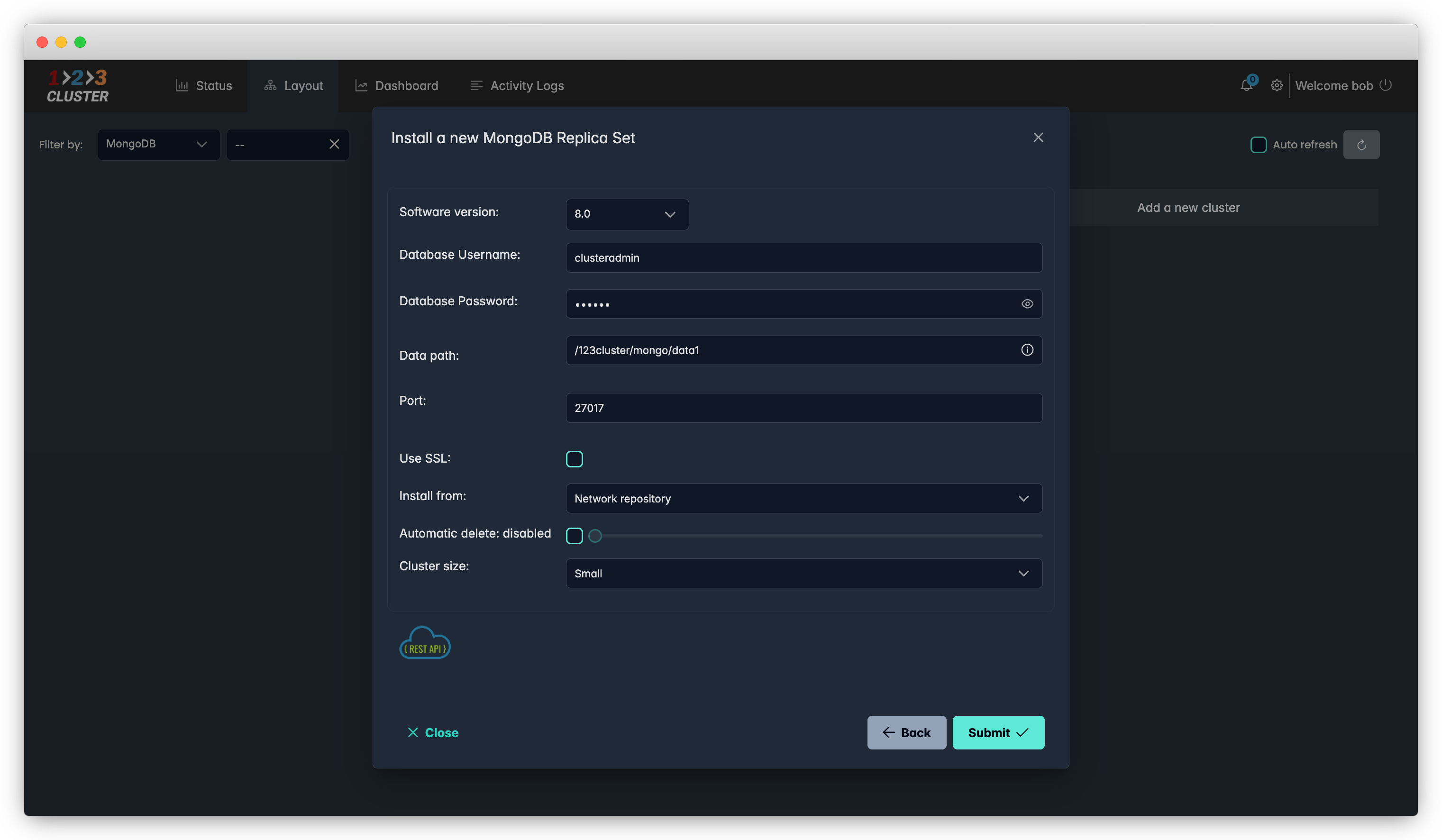Screen dimensions: 1442x840
Task: Open the Software version dropdown
Action: [x=627, y=214]
